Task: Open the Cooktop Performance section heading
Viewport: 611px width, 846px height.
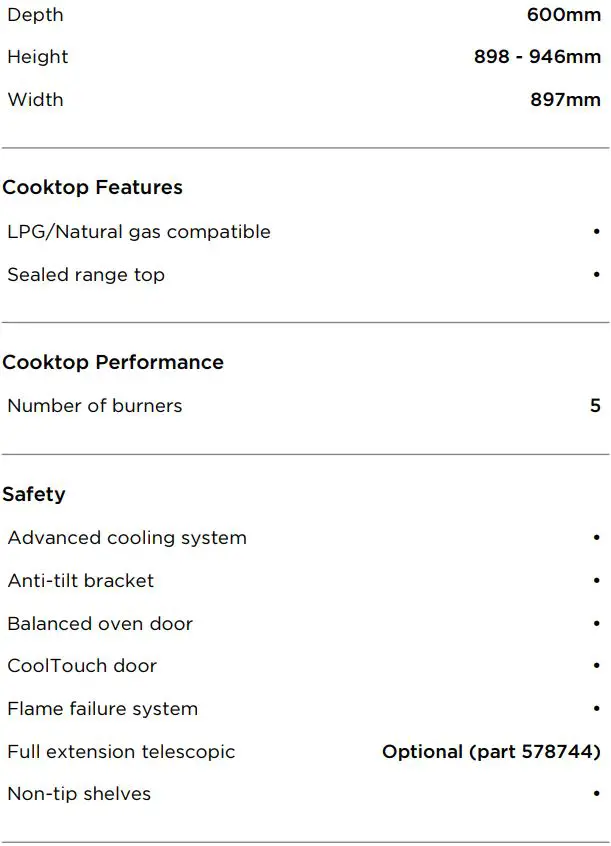Action: 113,363
